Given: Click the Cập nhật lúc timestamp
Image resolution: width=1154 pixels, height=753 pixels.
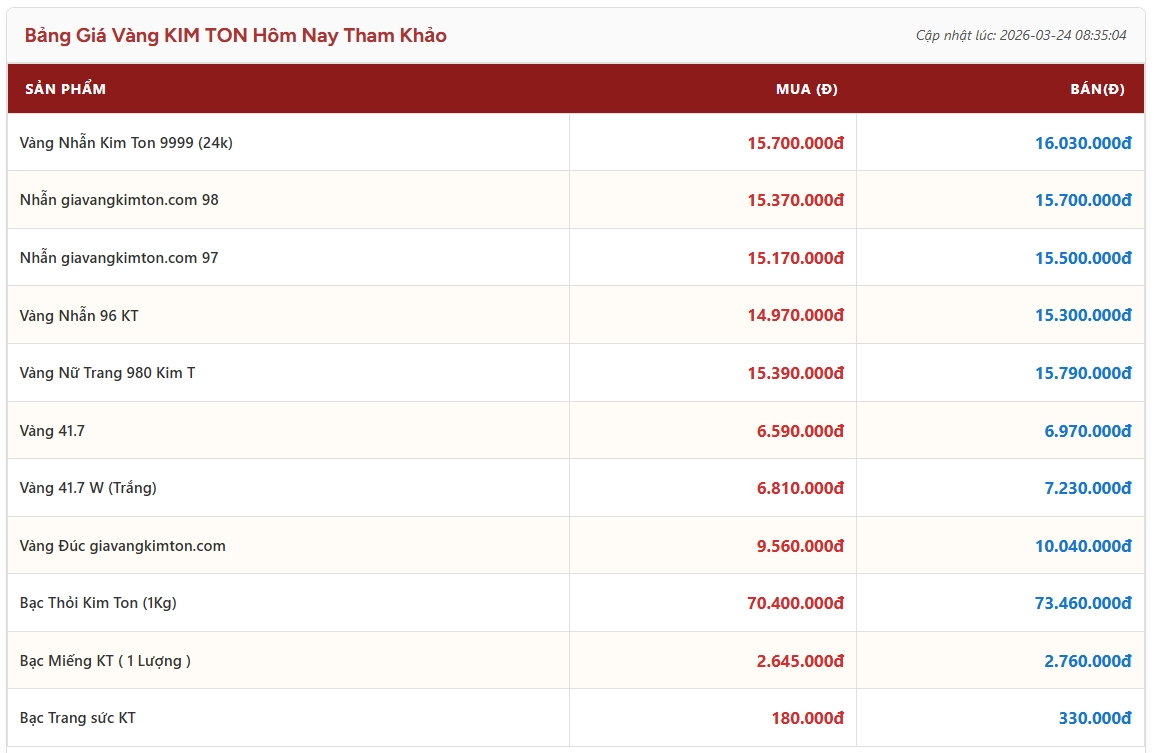Looking at the screenshot, I should [1020, 36].
